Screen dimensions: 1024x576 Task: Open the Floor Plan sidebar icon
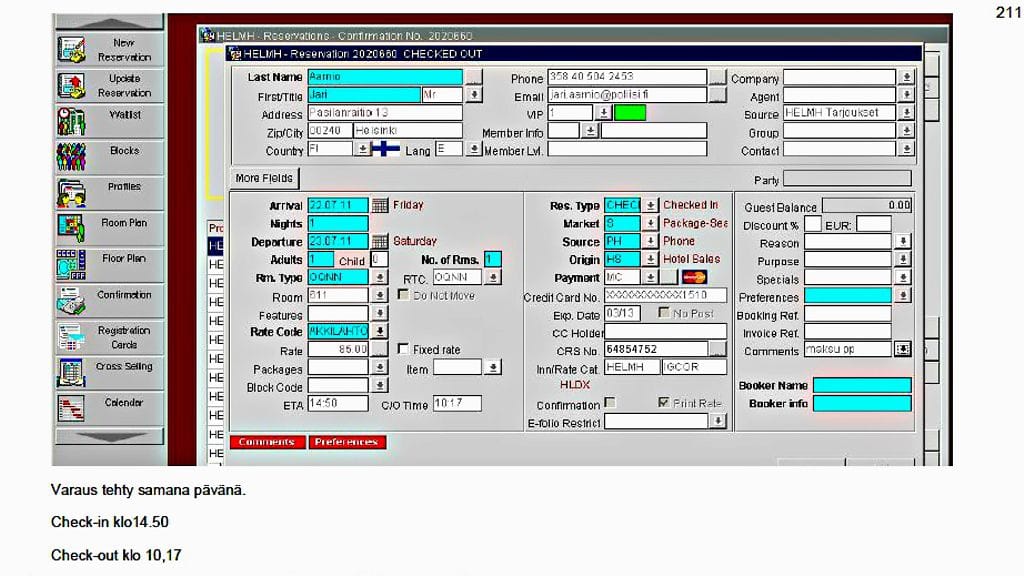click(x=71, y=265)
